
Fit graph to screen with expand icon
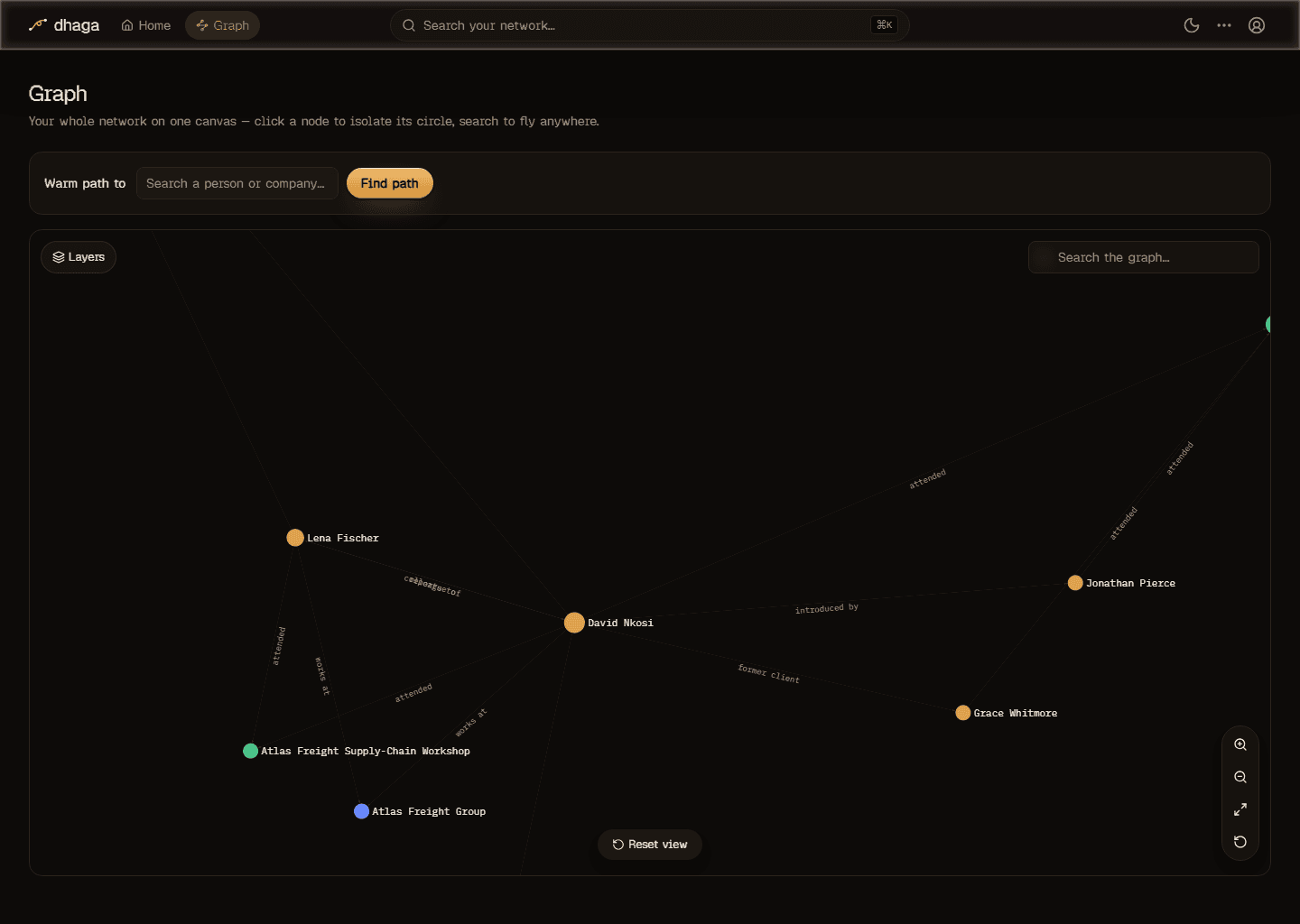click(1240, 809)
